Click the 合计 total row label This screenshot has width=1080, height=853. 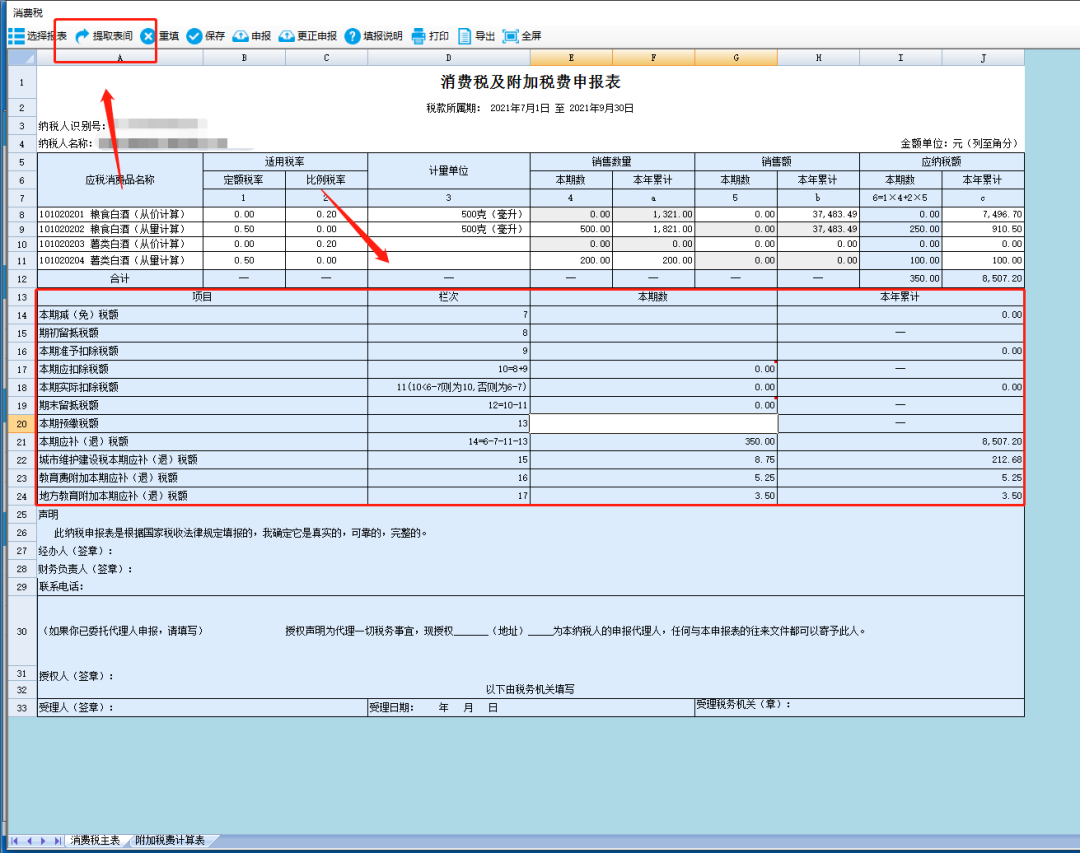pyautogui.click(x=120, y=278)
